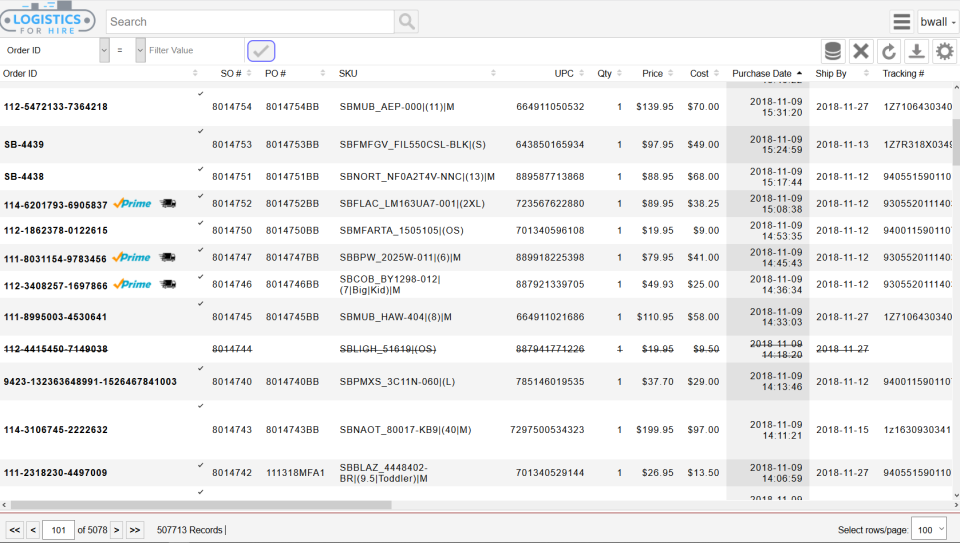Click the vertical scrollbar thumb
Viewport: 960px width, 543px height.
pyautogui.click(x=956, y=142)
